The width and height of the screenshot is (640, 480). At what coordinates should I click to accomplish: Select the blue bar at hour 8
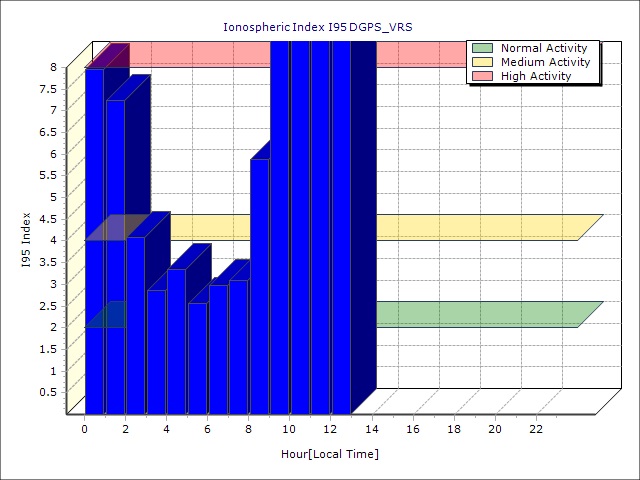click(x=259, y=290)
